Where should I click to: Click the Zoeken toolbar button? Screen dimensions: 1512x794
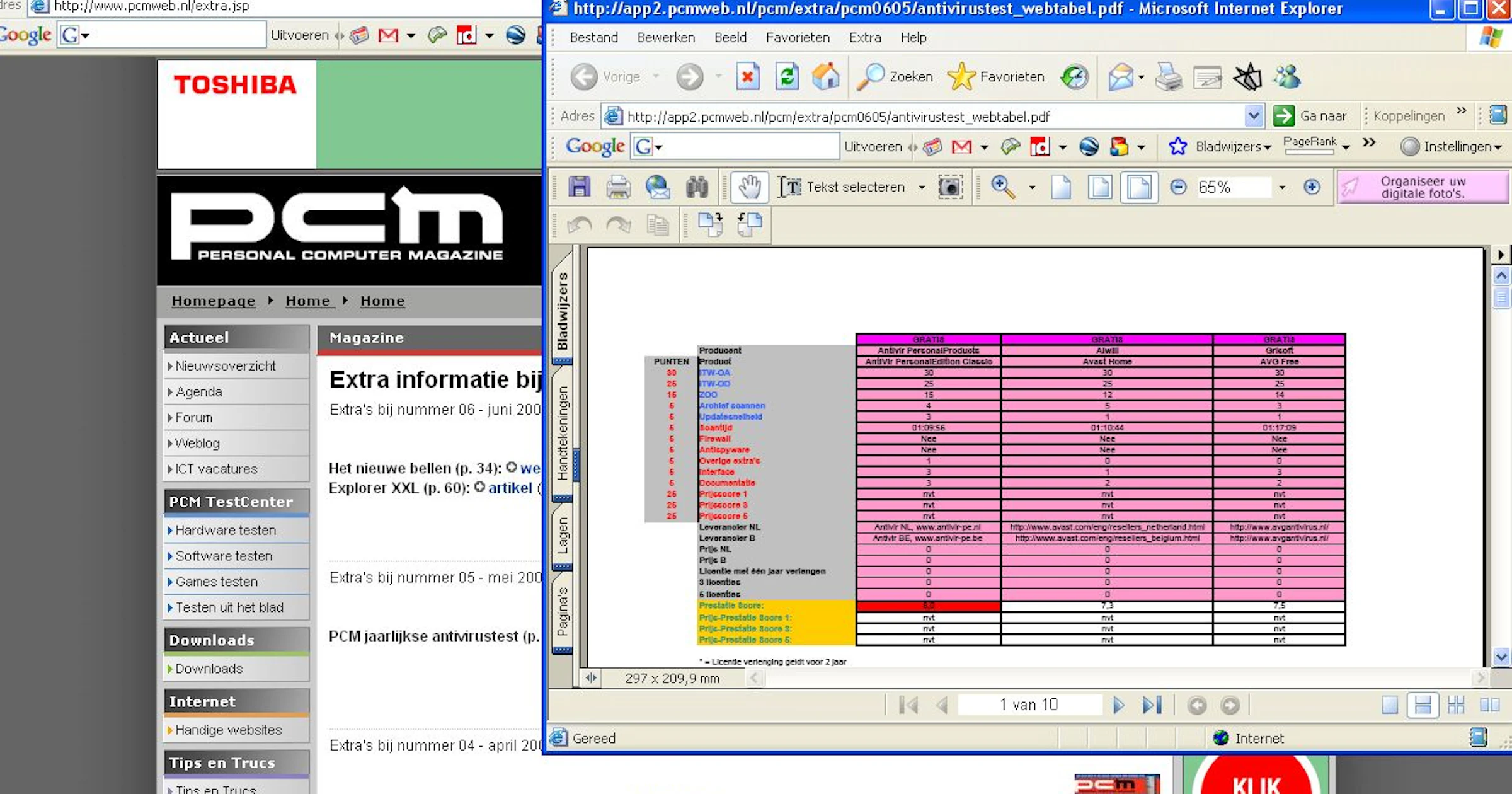(x=895, y=77)
